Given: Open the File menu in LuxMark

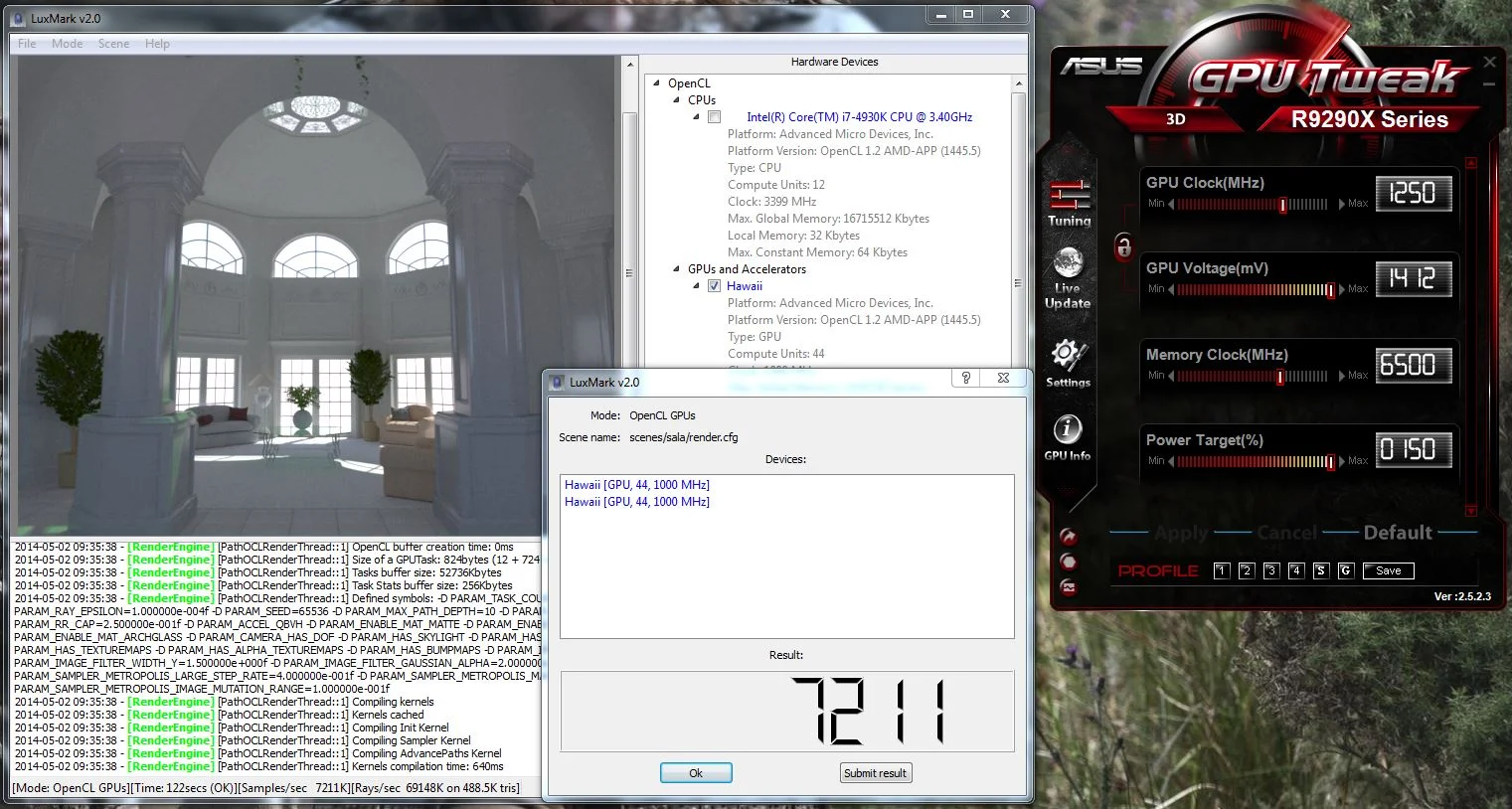Looking at the screenshot, I should (x=27, y=44).
